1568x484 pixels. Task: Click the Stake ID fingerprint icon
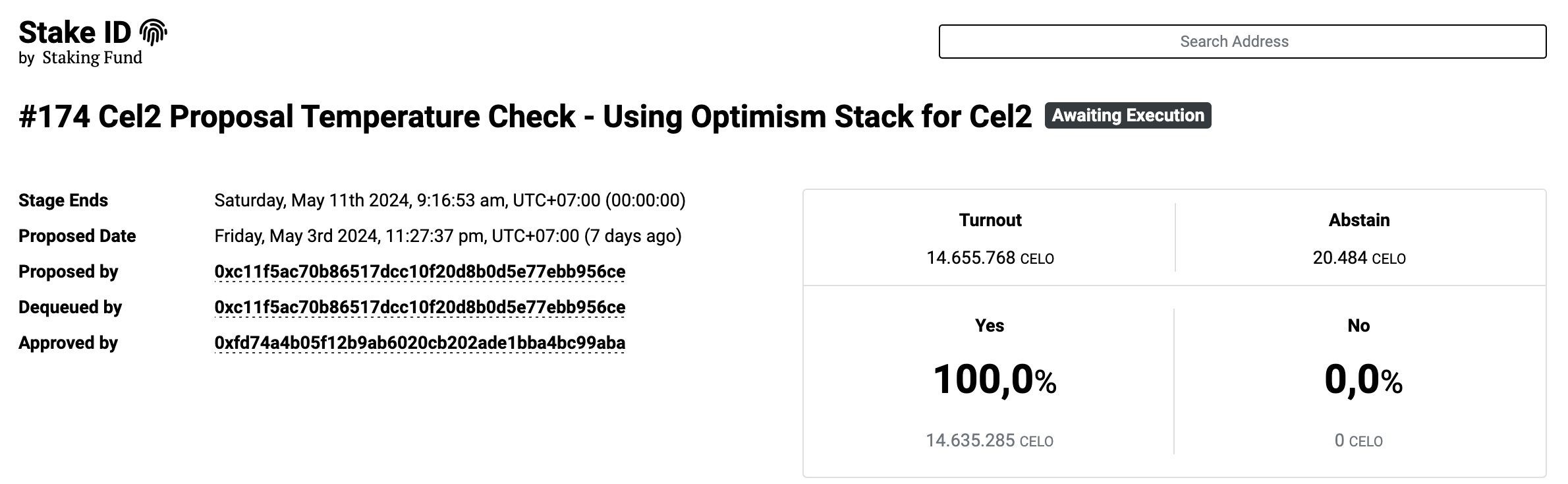point(154,32)
